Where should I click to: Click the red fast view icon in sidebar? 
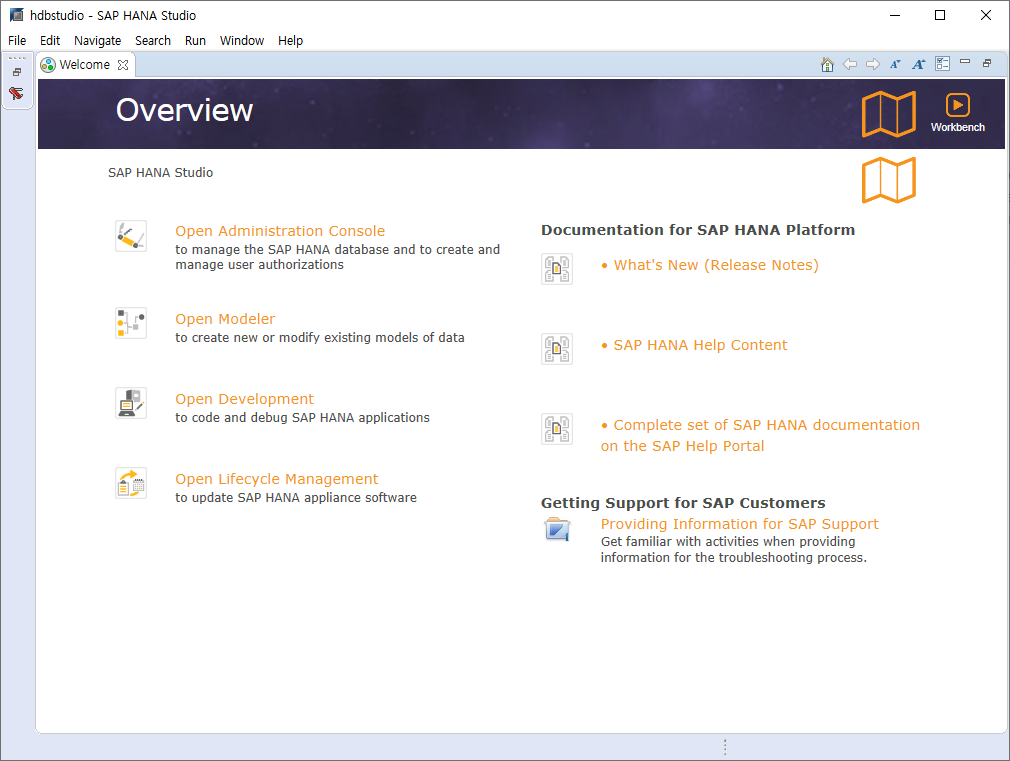click(17, 93)
